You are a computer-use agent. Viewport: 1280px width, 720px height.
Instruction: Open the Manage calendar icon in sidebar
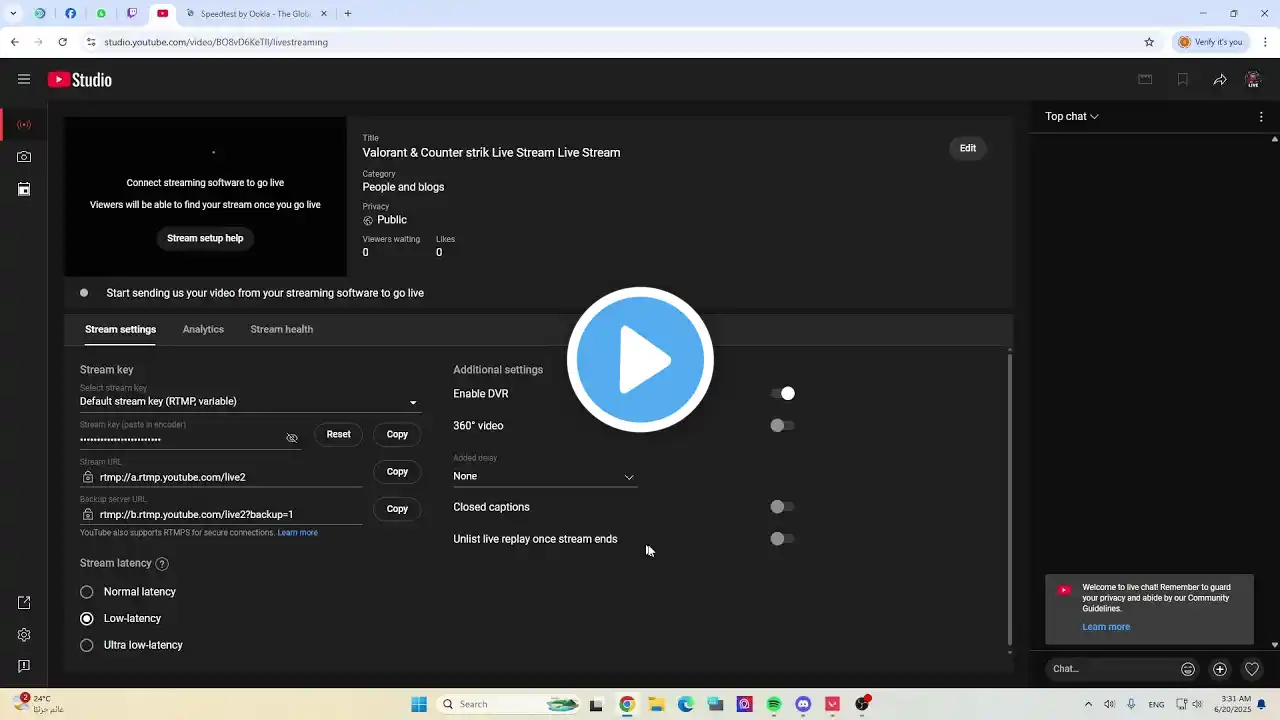(x=24, y=189)
